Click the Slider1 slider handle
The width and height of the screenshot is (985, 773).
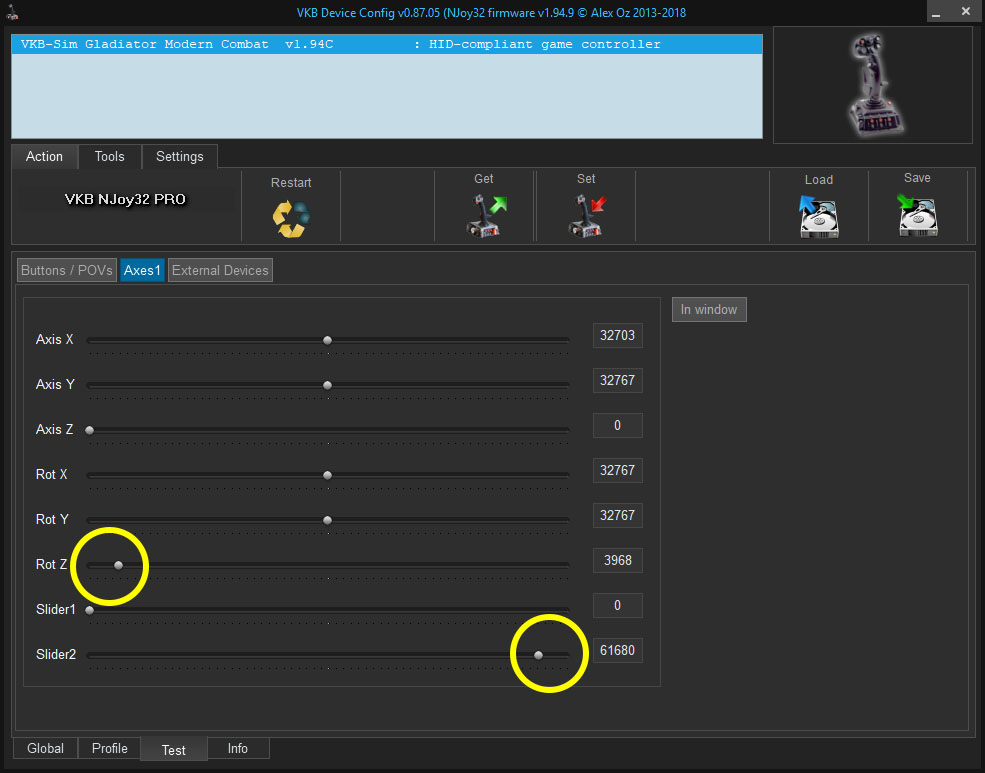[x=90, y=610]
